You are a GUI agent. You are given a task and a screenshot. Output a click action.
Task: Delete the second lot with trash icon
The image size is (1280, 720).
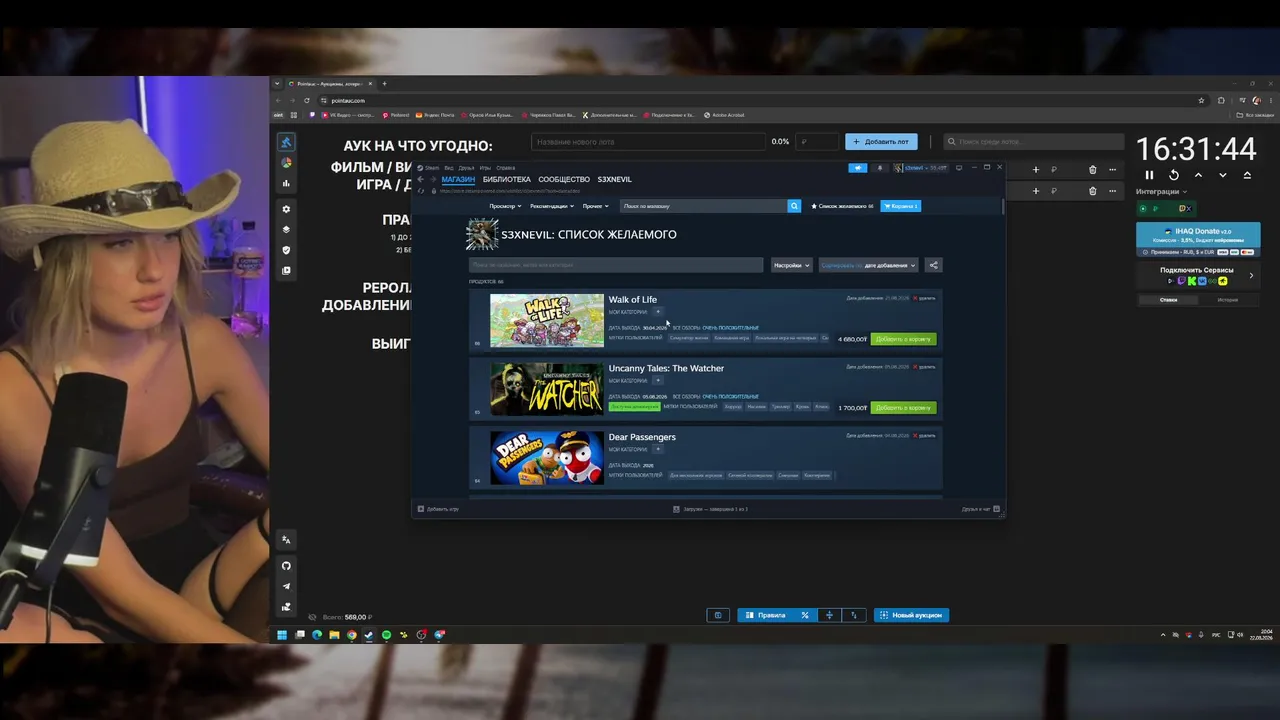click(x=1092, y=191)
